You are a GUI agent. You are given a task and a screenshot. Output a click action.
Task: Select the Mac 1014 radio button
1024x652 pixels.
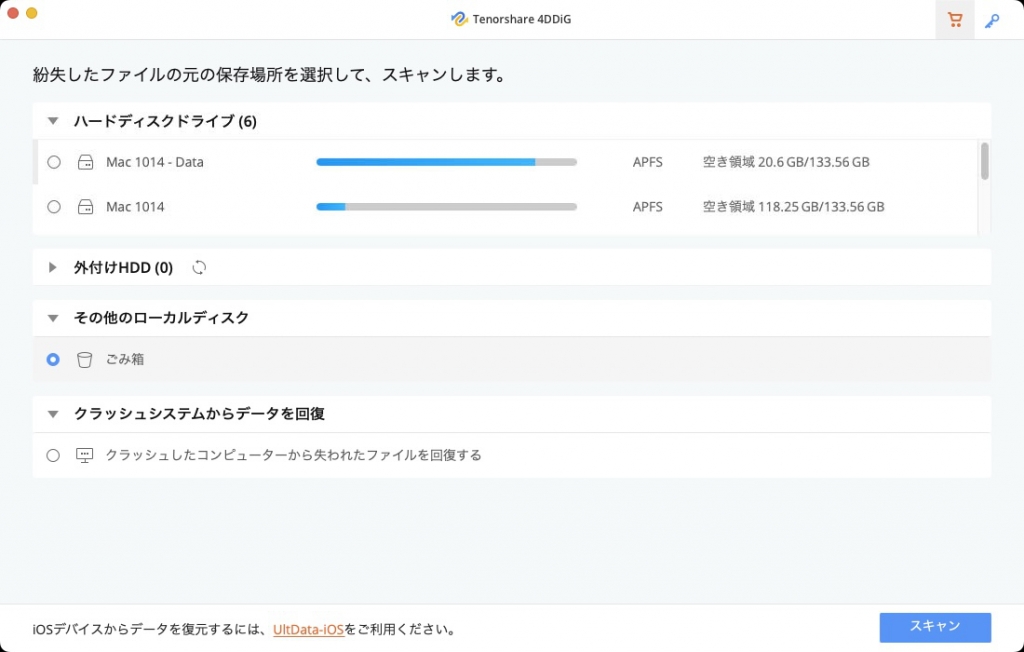coord(53,207)
